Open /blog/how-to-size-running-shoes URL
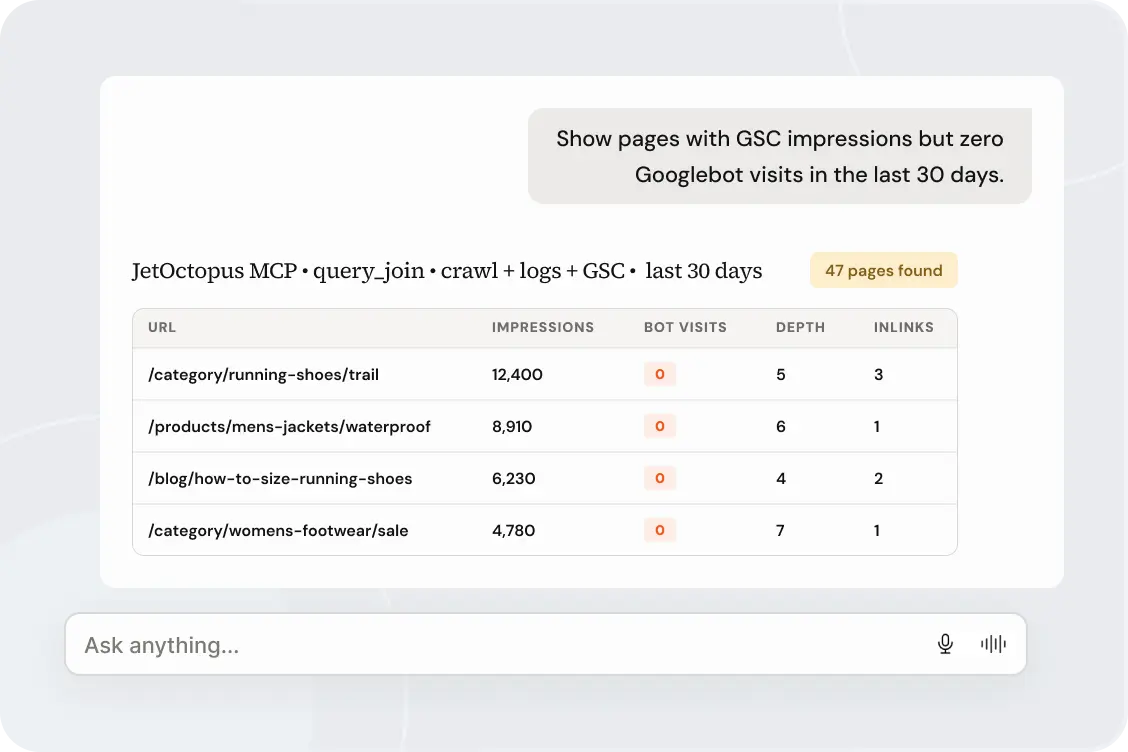Screen dimensions: 1128x752 pos(280,479)
